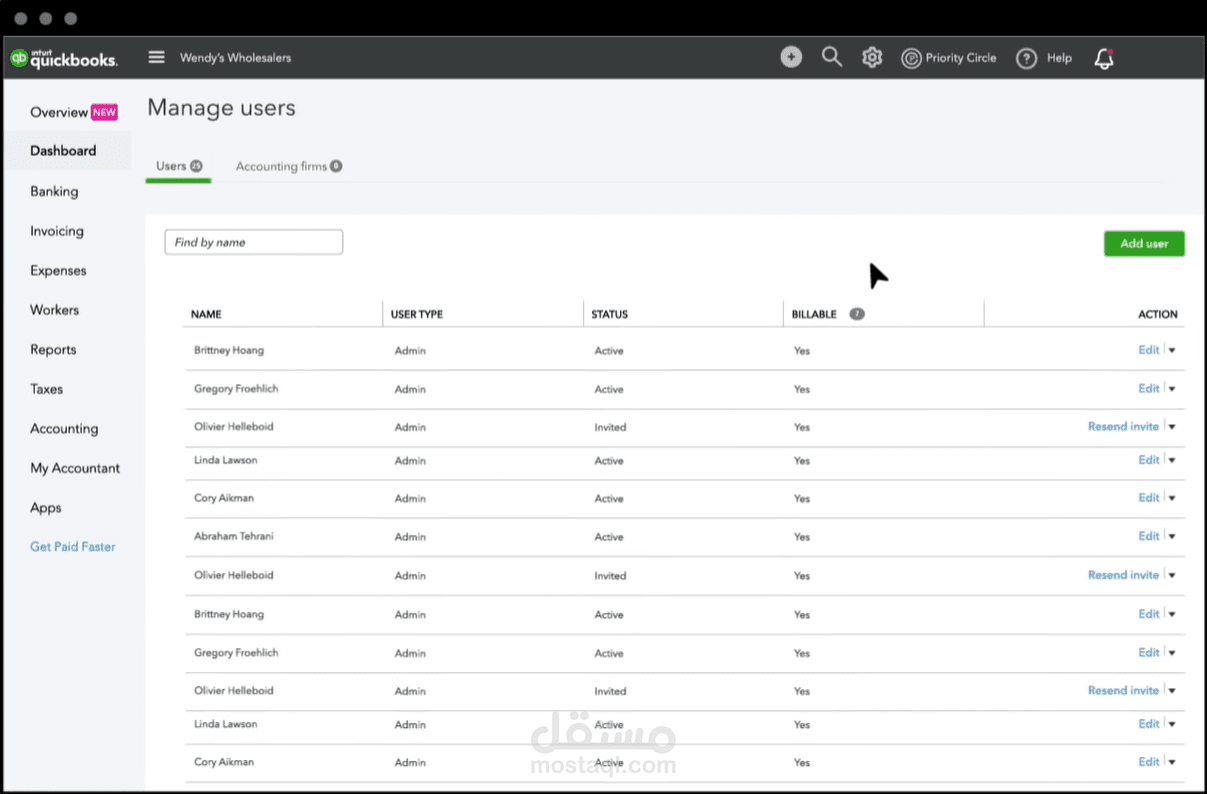Toggle the hamburger navigation menu
The image size is (1207, 794).
156,57
